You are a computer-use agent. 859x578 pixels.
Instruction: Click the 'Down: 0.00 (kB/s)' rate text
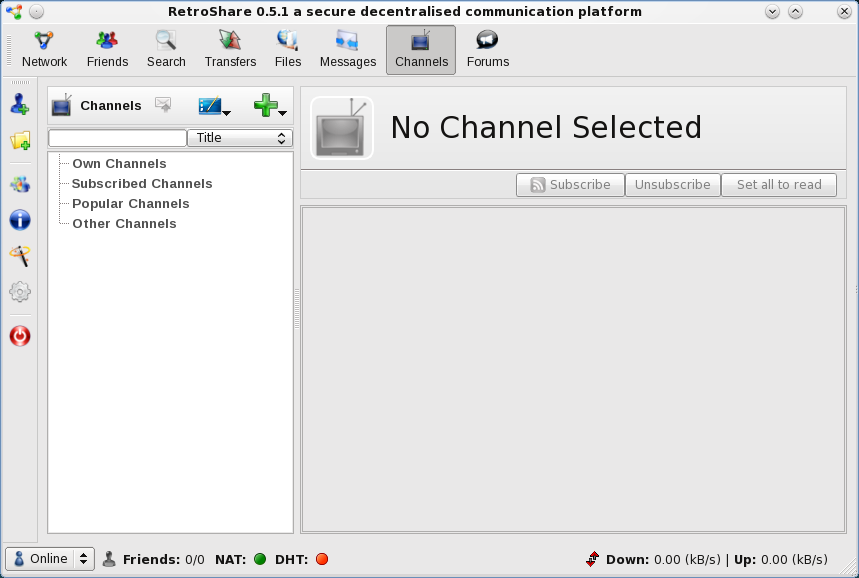tap(663, 559)
